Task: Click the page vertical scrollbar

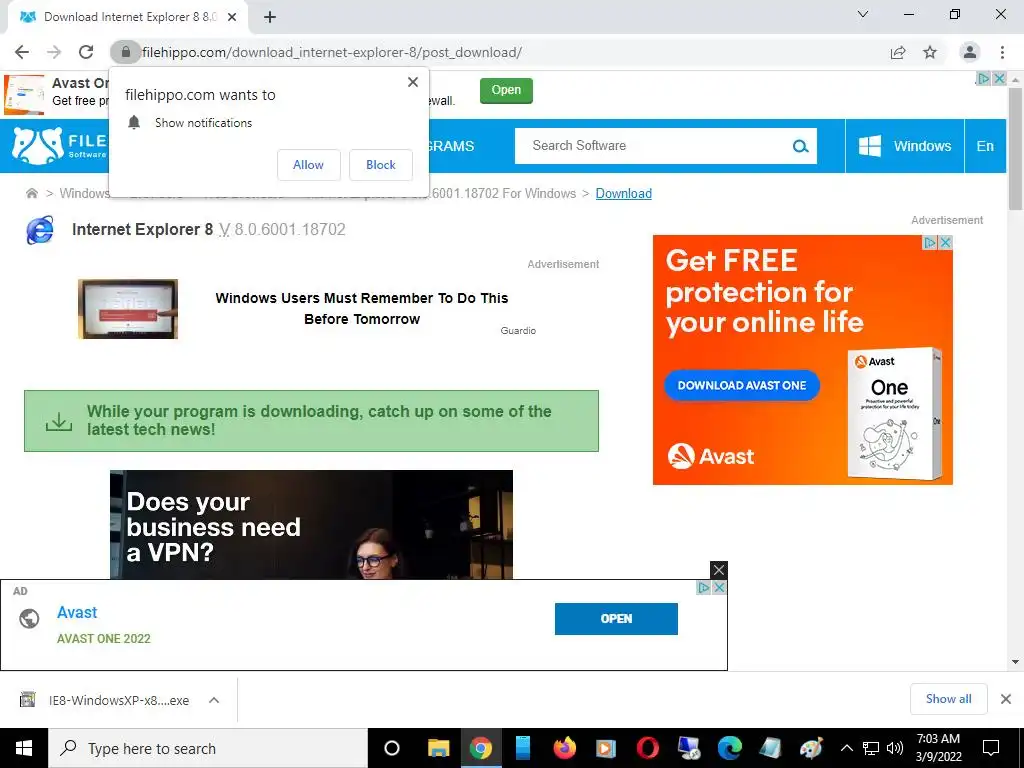Action: click(x=1015, y=149)
